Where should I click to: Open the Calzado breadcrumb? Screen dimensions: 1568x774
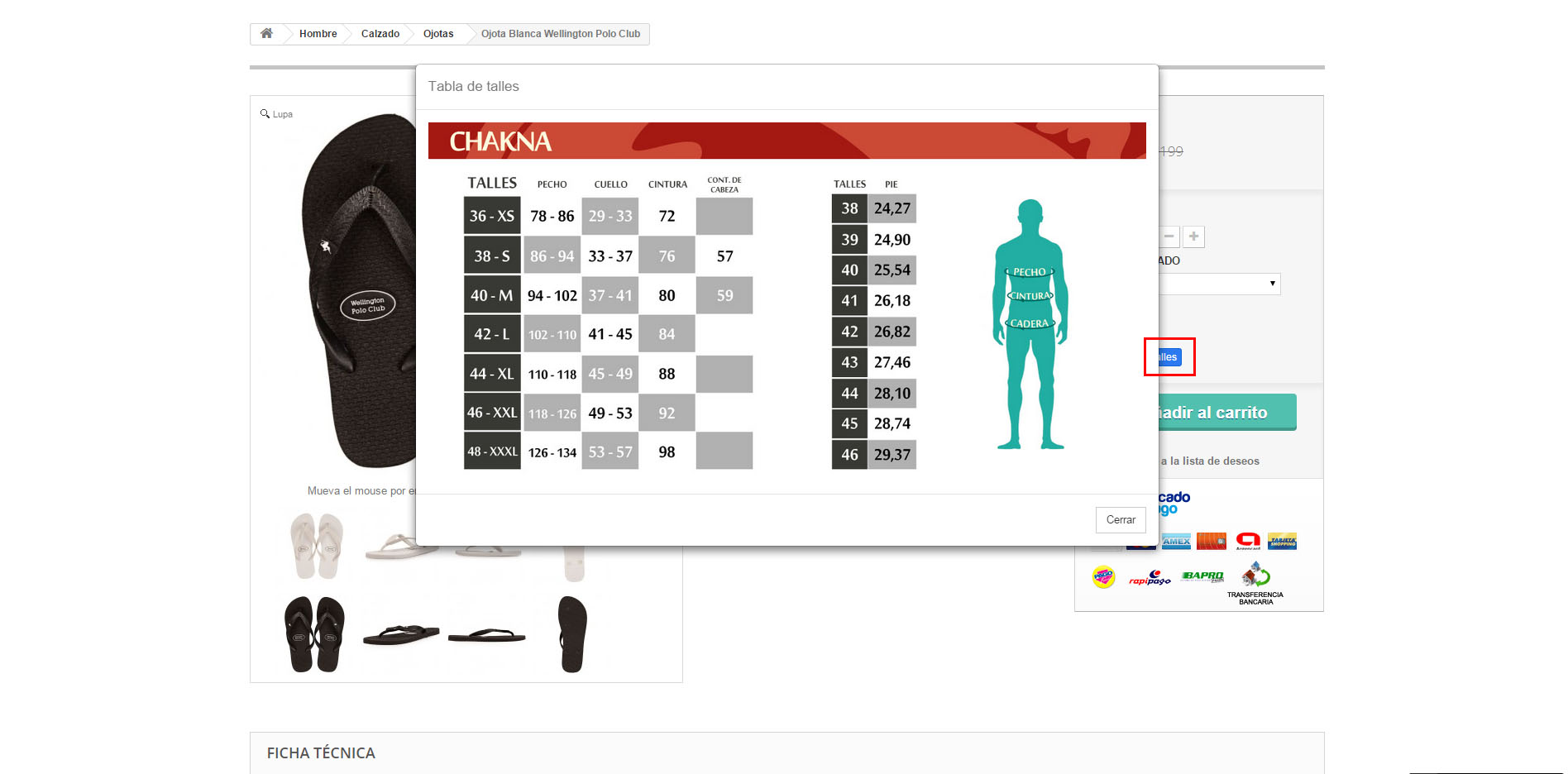pyautogui.click(x=380, y=34)
